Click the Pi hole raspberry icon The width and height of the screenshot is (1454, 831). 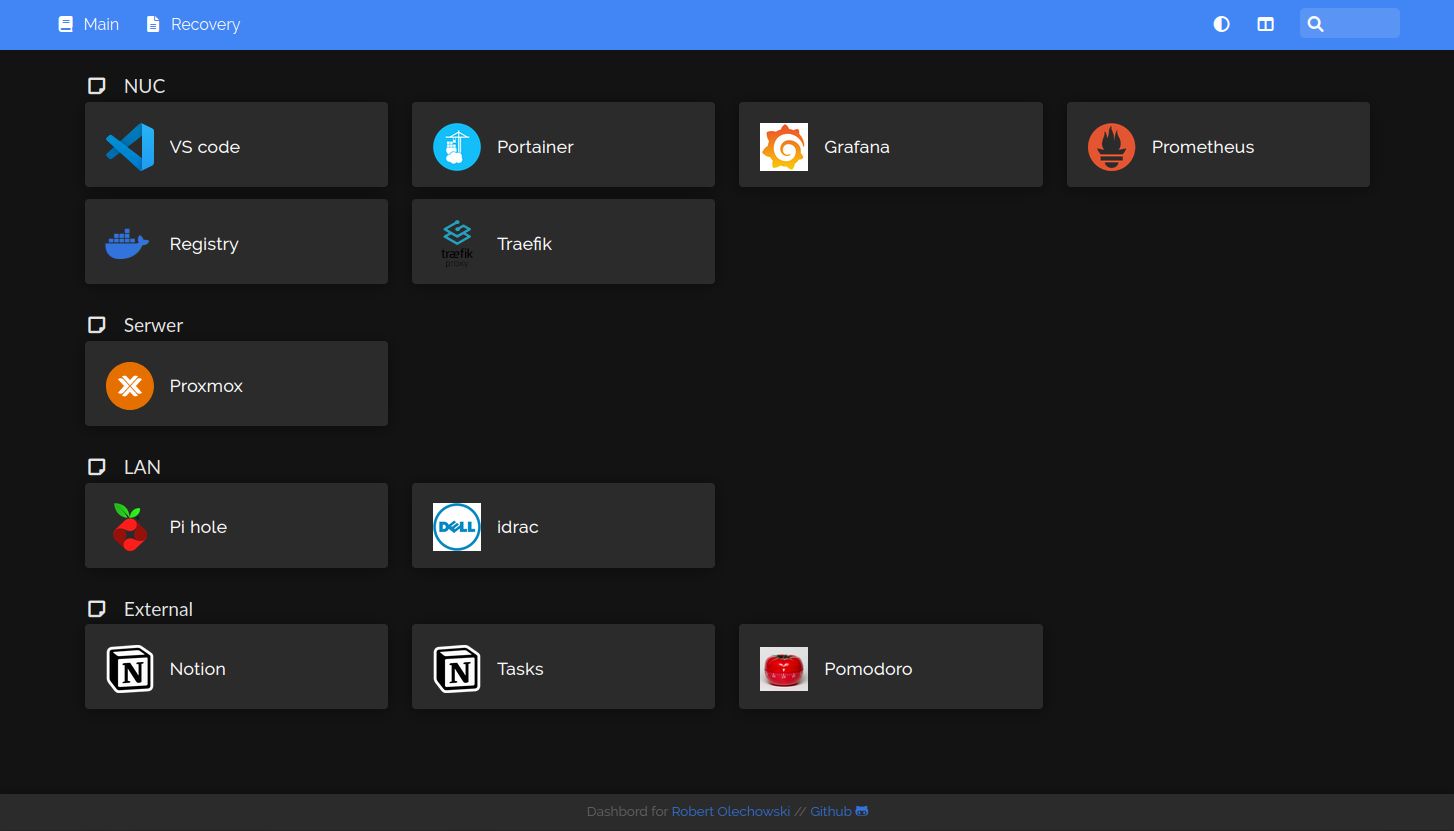point(130,527)
